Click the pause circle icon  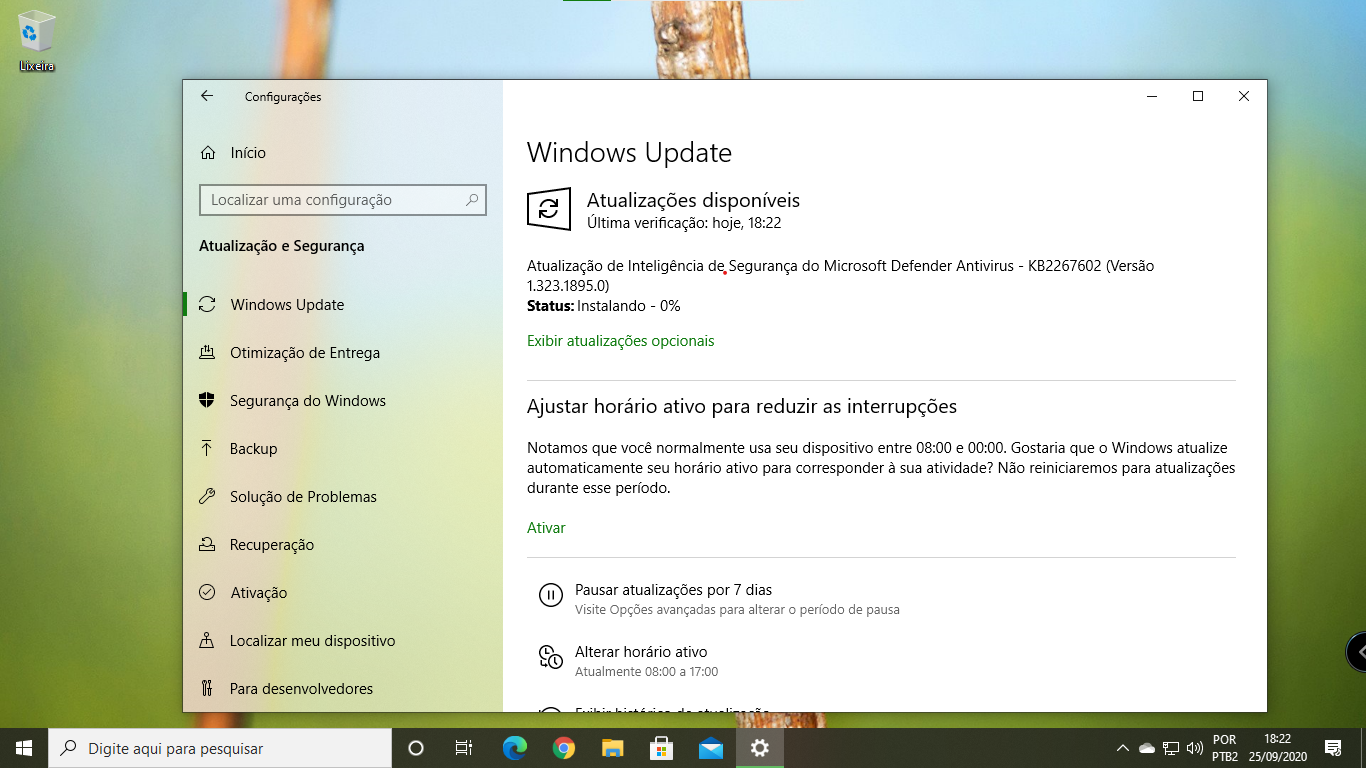tap(551, 596)
